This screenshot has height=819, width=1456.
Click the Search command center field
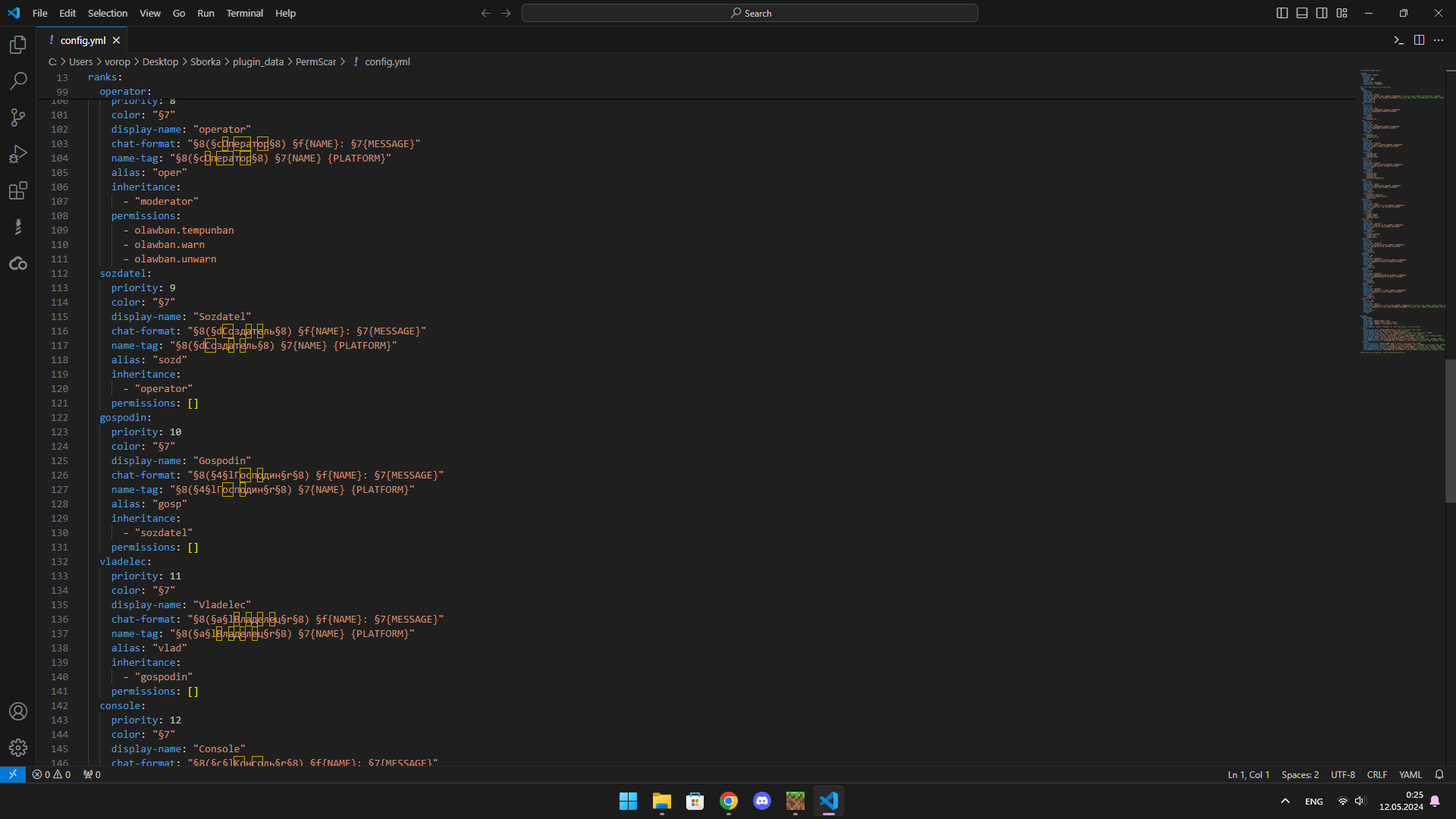click(x=749, y=13)
